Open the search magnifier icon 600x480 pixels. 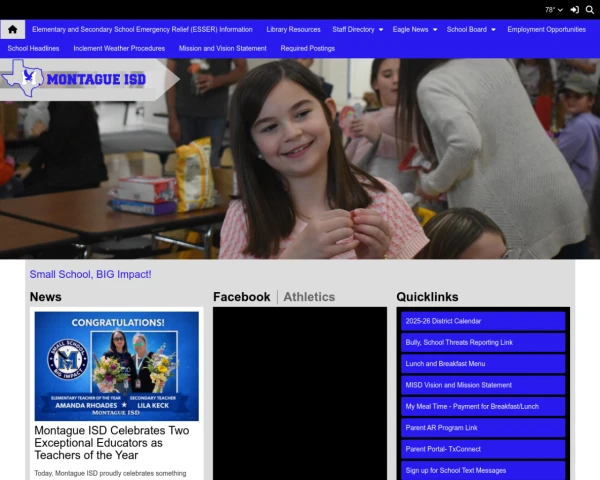(x=590, y=10)
